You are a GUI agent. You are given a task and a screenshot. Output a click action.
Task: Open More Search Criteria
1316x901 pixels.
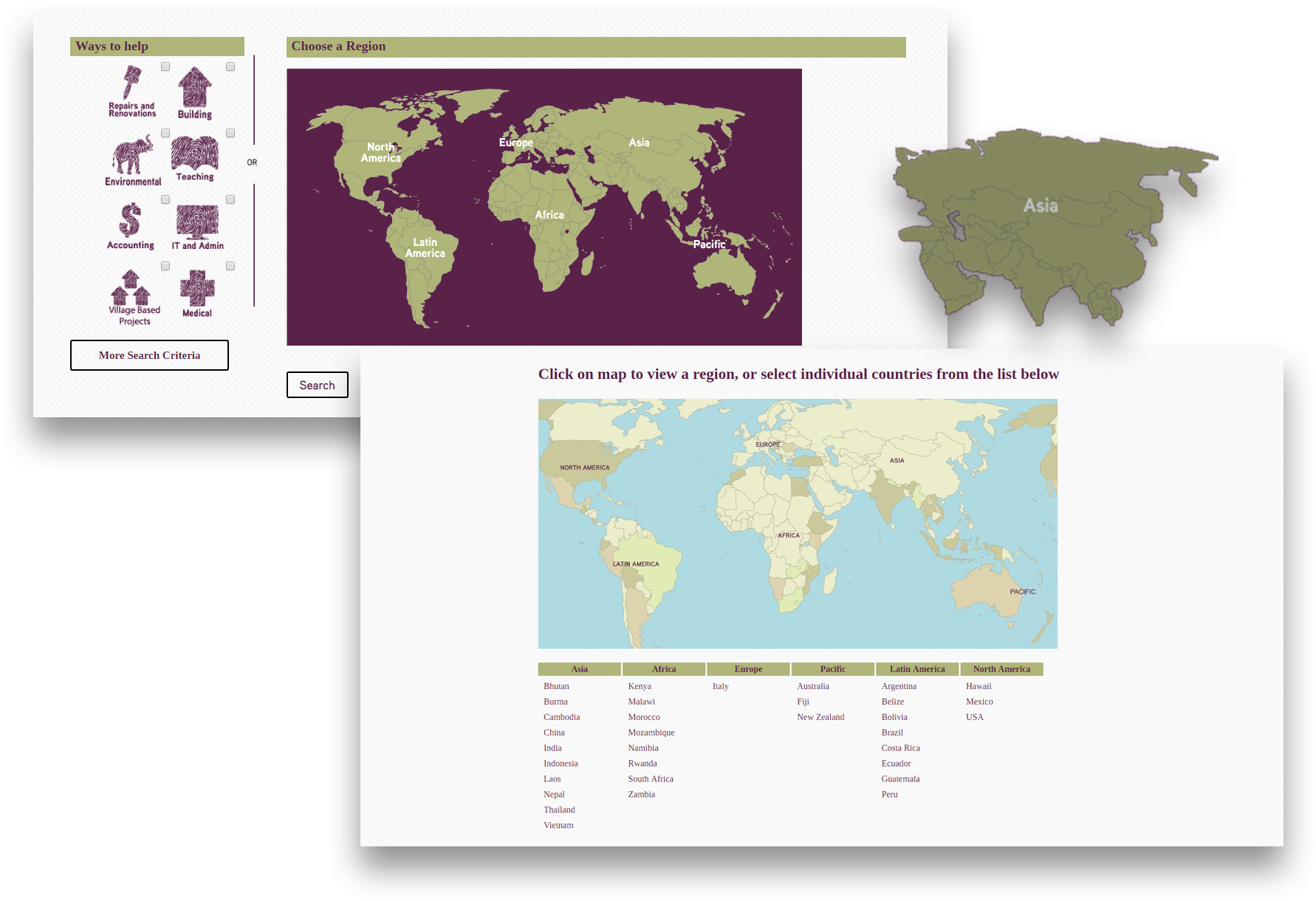coord(149,355)
